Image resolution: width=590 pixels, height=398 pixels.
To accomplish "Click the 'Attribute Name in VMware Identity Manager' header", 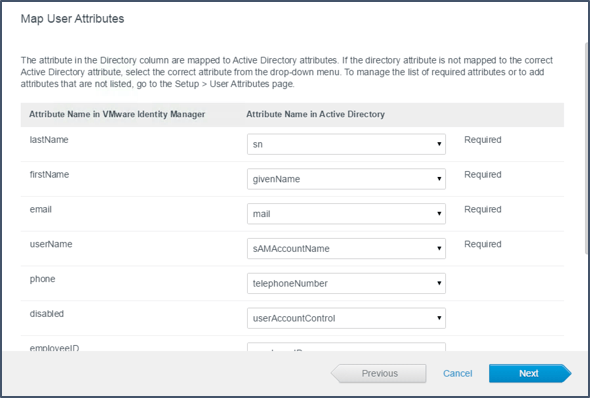I will click(x=117, y=114).
